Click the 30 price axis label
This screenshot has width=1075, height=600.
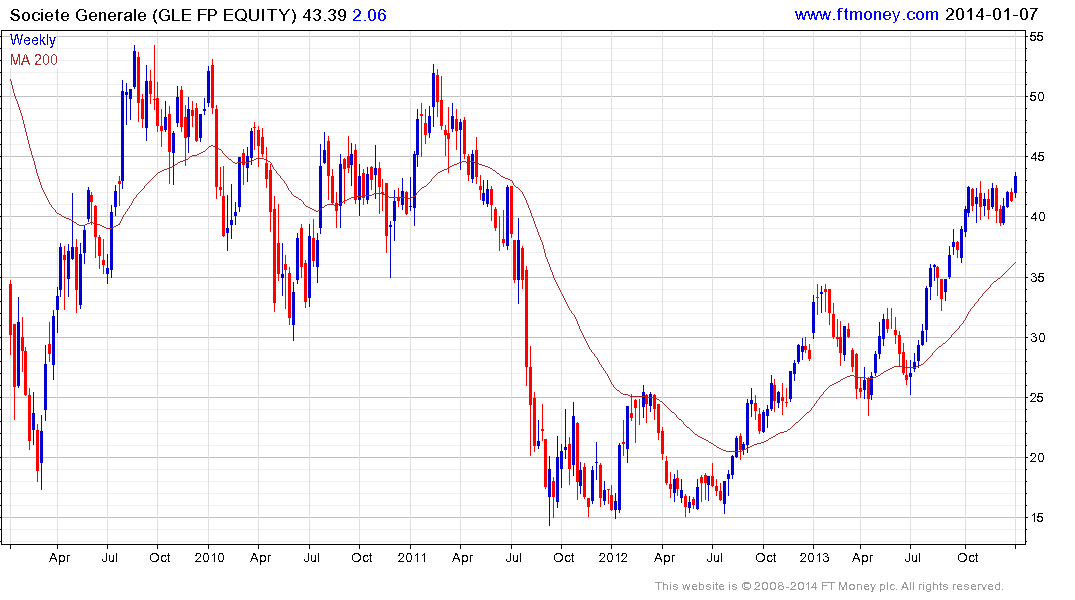point(1037,337)
